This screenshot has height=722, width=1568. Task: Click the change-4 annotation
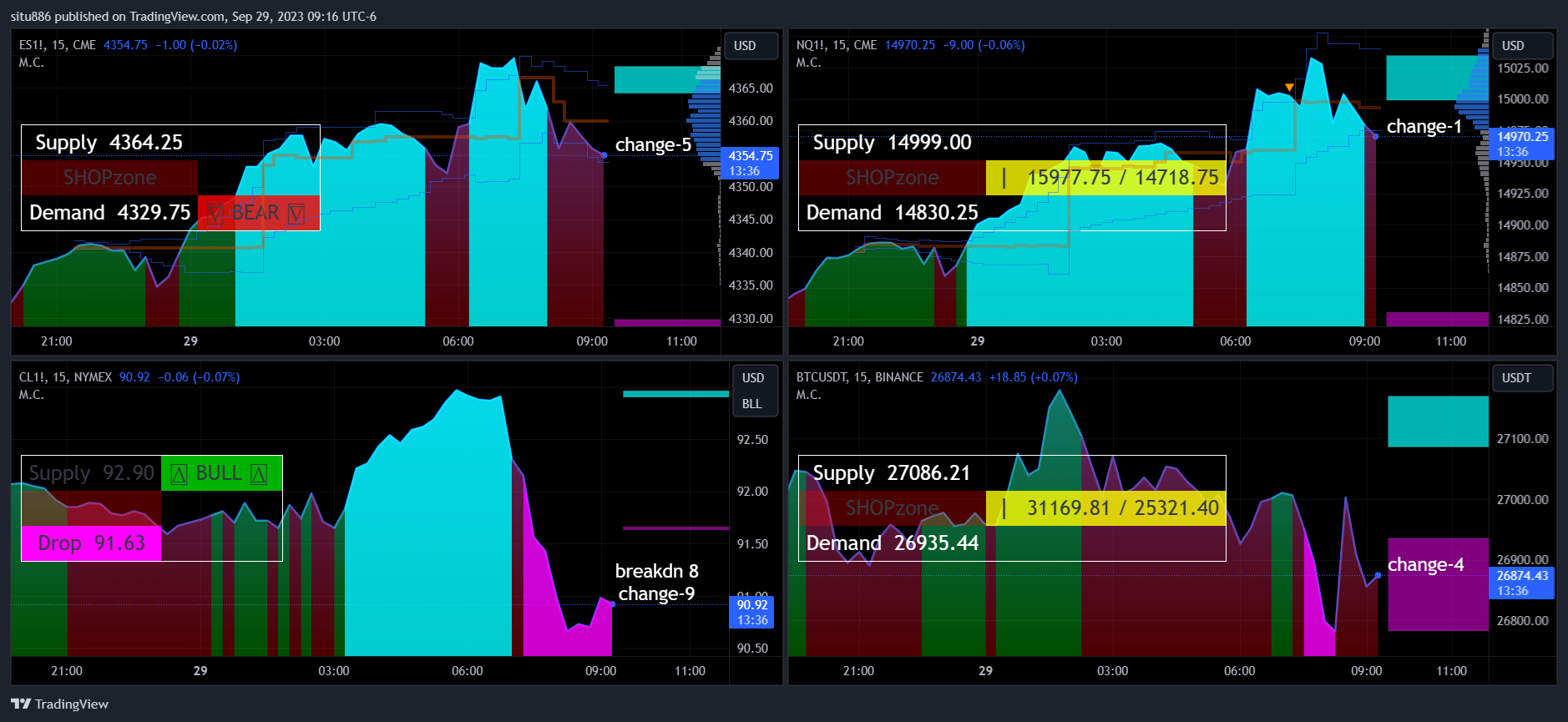[1425, 565]
